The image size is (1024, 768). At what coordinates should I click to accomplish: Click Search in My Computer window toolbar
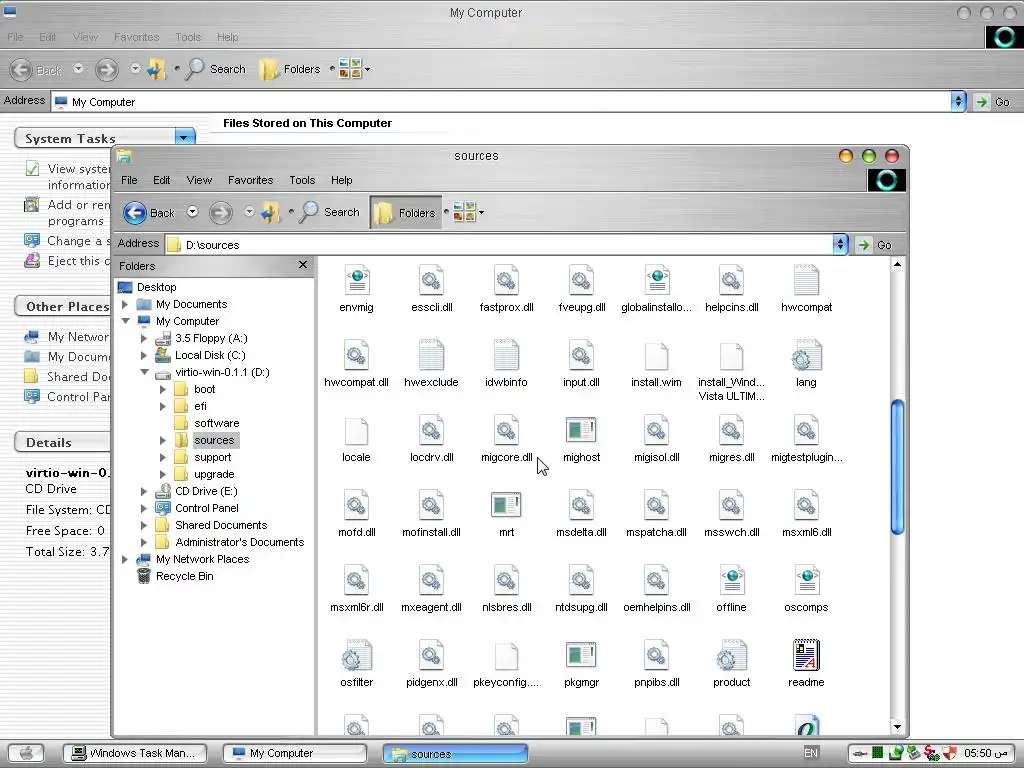[x=216, y=69]
